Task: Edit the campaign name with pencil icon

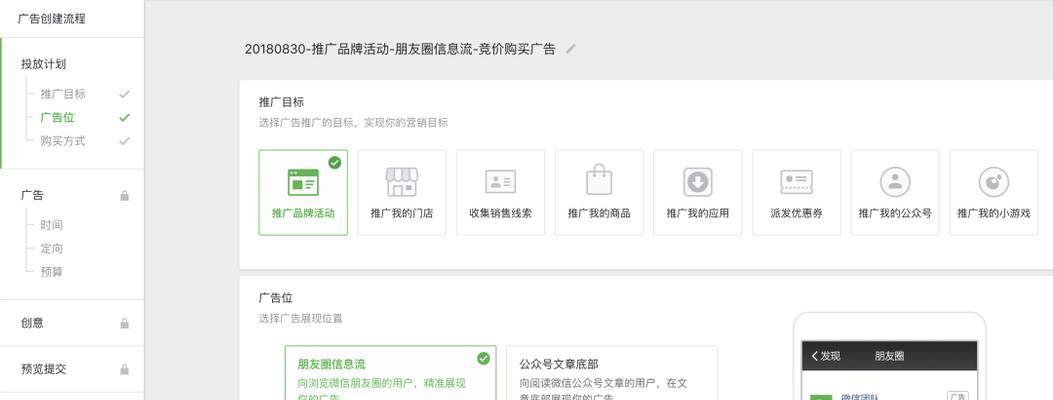Action: point(571,49)
